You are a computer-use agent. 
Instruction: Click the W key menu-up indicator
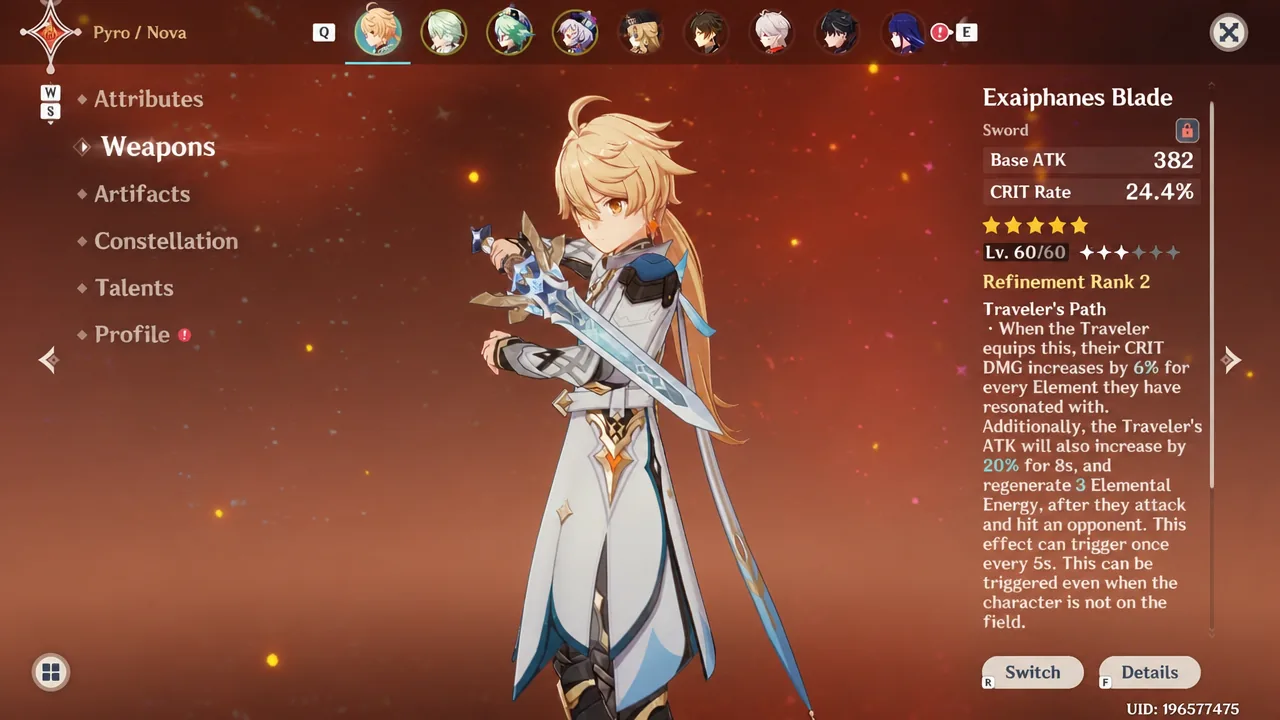[x=50, y=93]
